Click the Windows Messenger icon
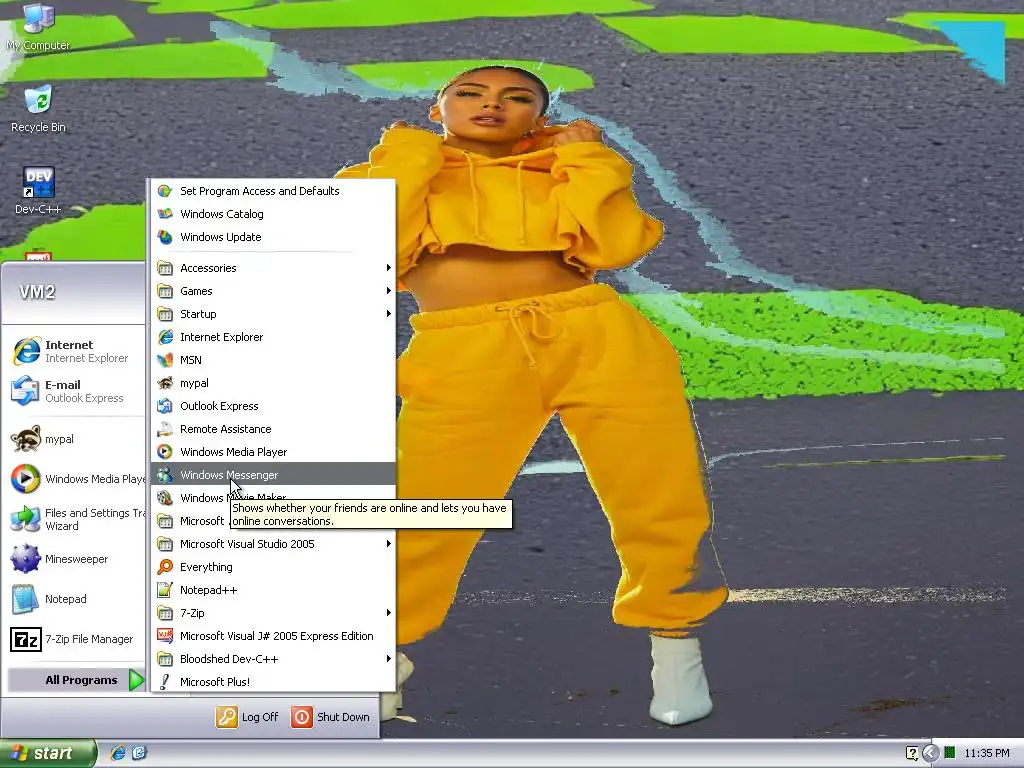The image size is (1024, 768). (x=165, y=475)
